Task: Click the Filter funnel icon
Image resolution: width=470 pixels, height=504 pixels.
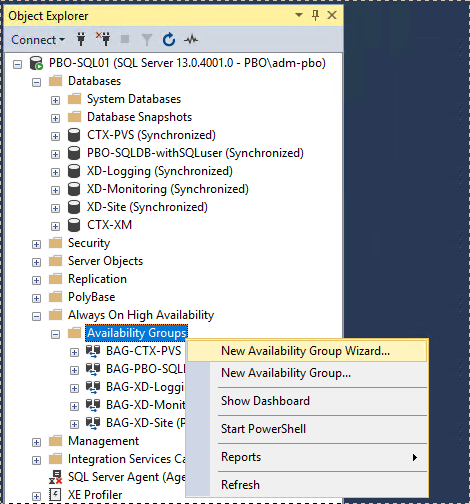Action: point(147,40)
